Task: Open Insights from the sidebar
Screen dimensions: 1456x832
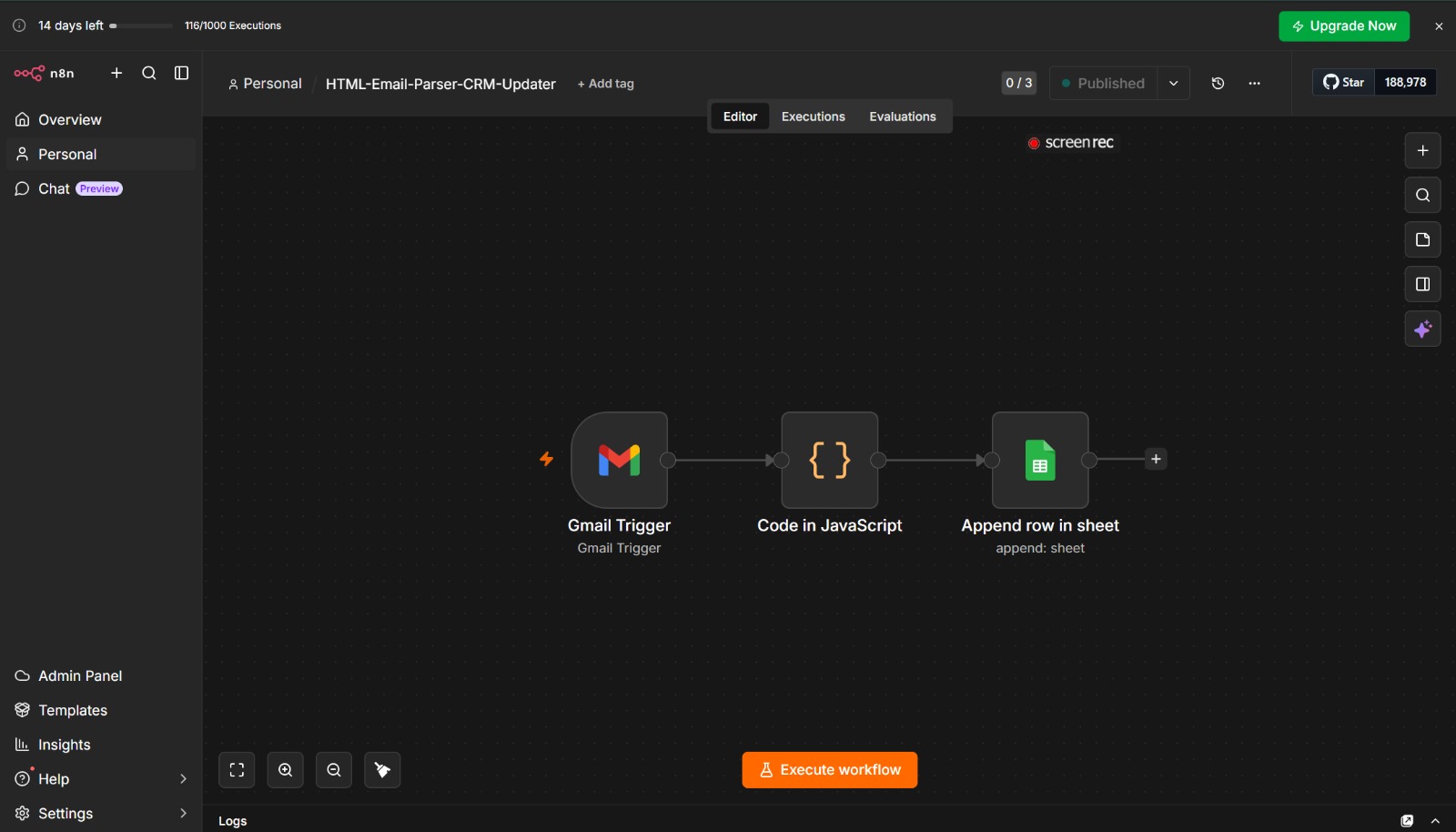Action: pos(101,745)
